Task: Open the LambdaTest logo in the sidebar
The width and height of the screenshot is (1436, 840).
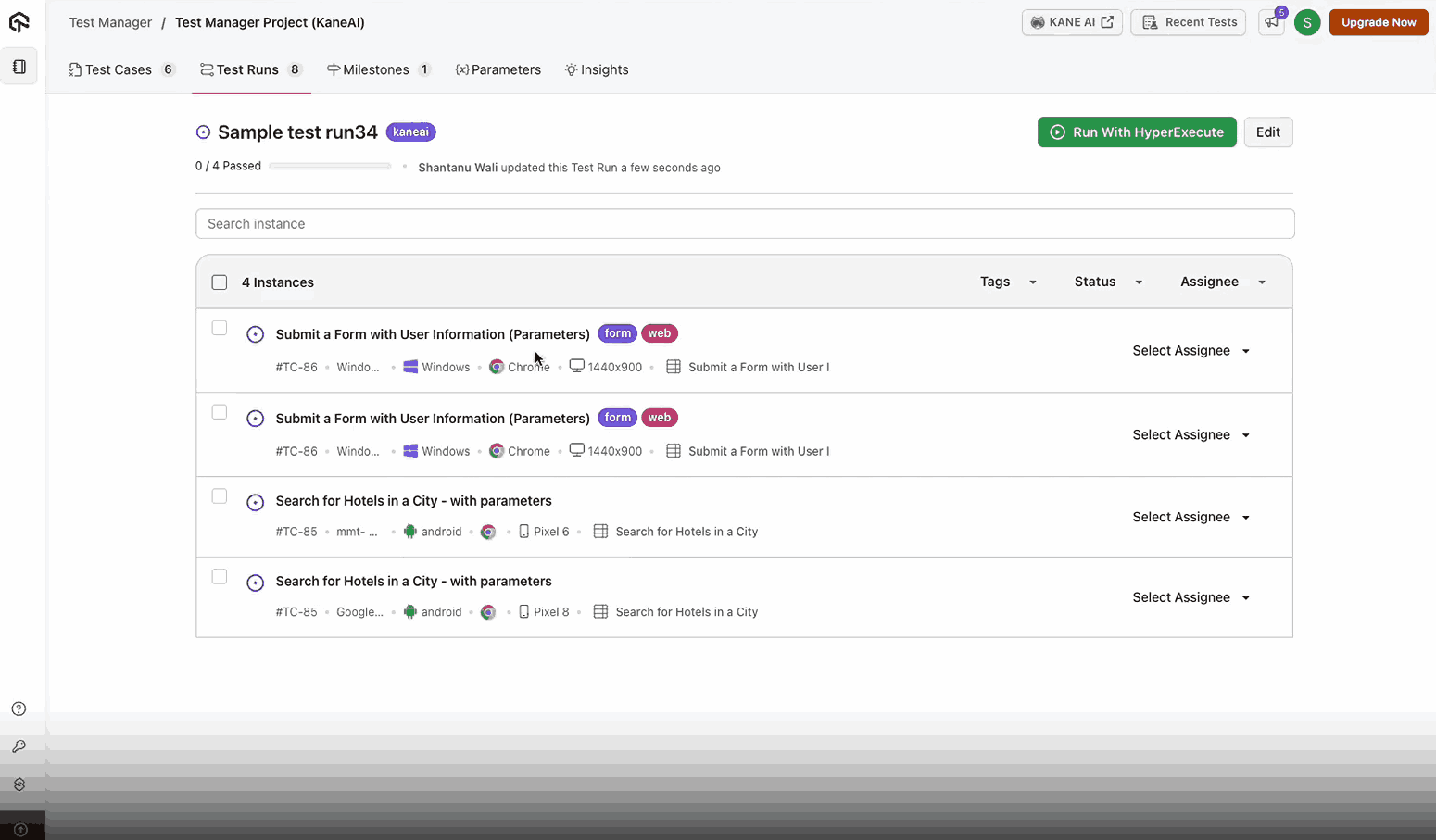Action: pyautogui.click(x=19, y=22)
